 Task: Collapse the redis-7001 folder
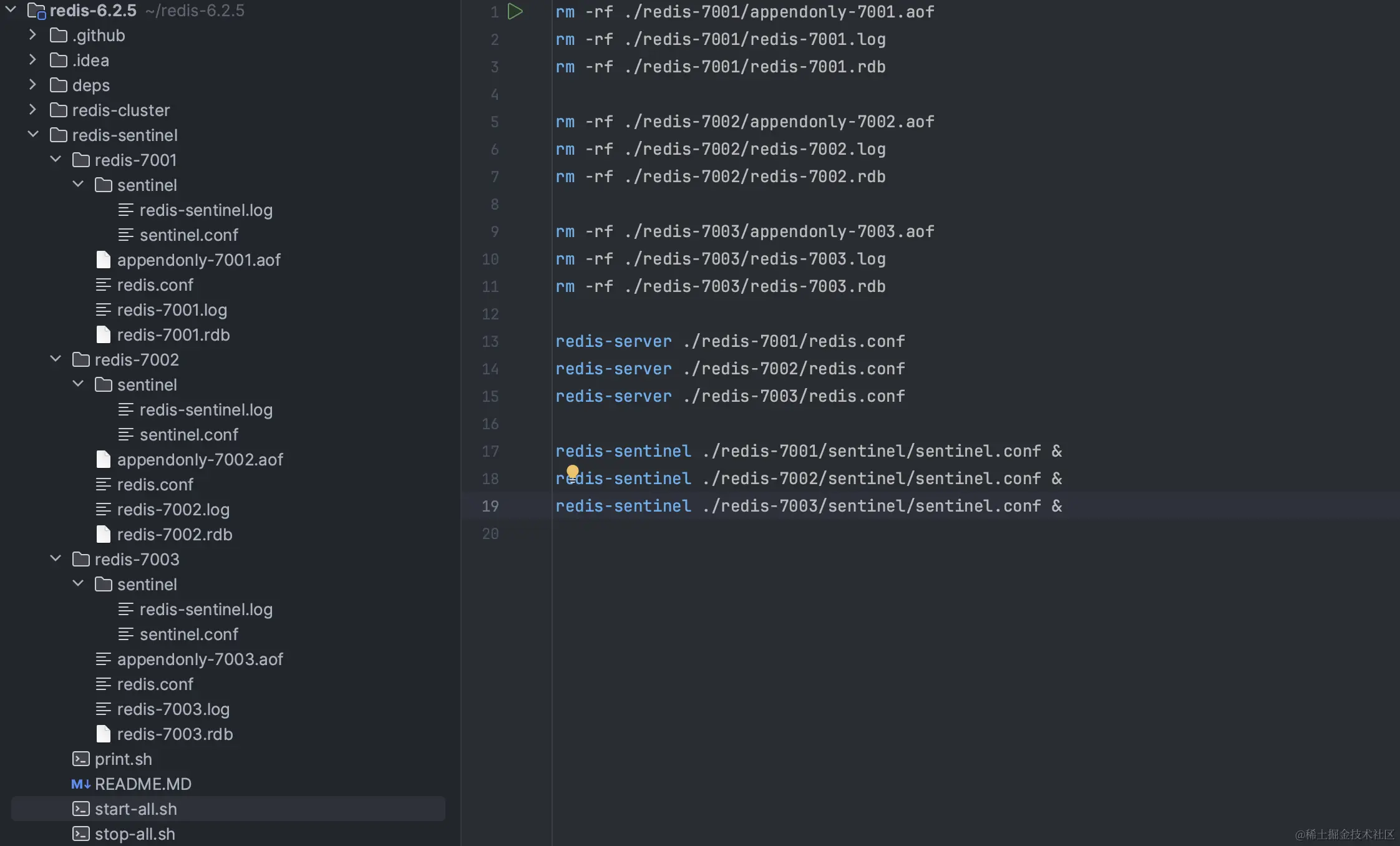click(56, 160)
